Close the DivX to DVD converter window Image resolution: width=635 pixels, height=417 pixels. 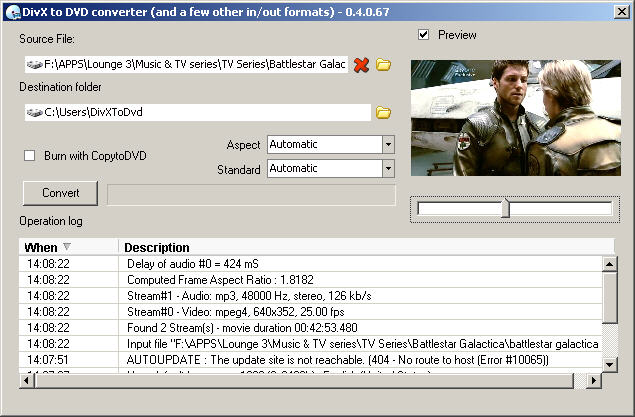coord(622,12)
